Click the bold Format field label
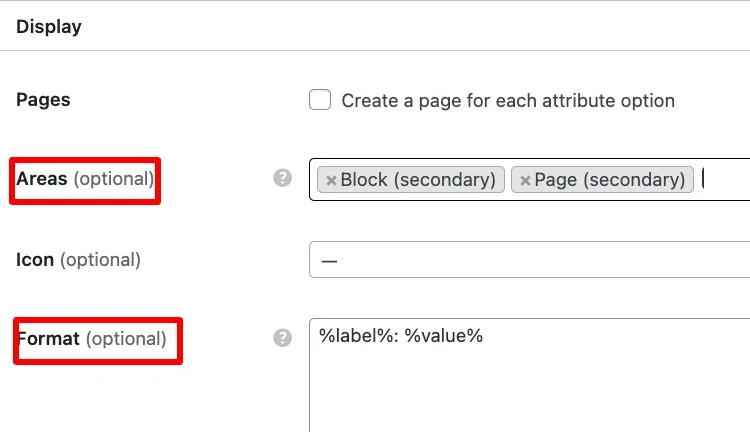The image size is (750, 432). tap(48, 339)
